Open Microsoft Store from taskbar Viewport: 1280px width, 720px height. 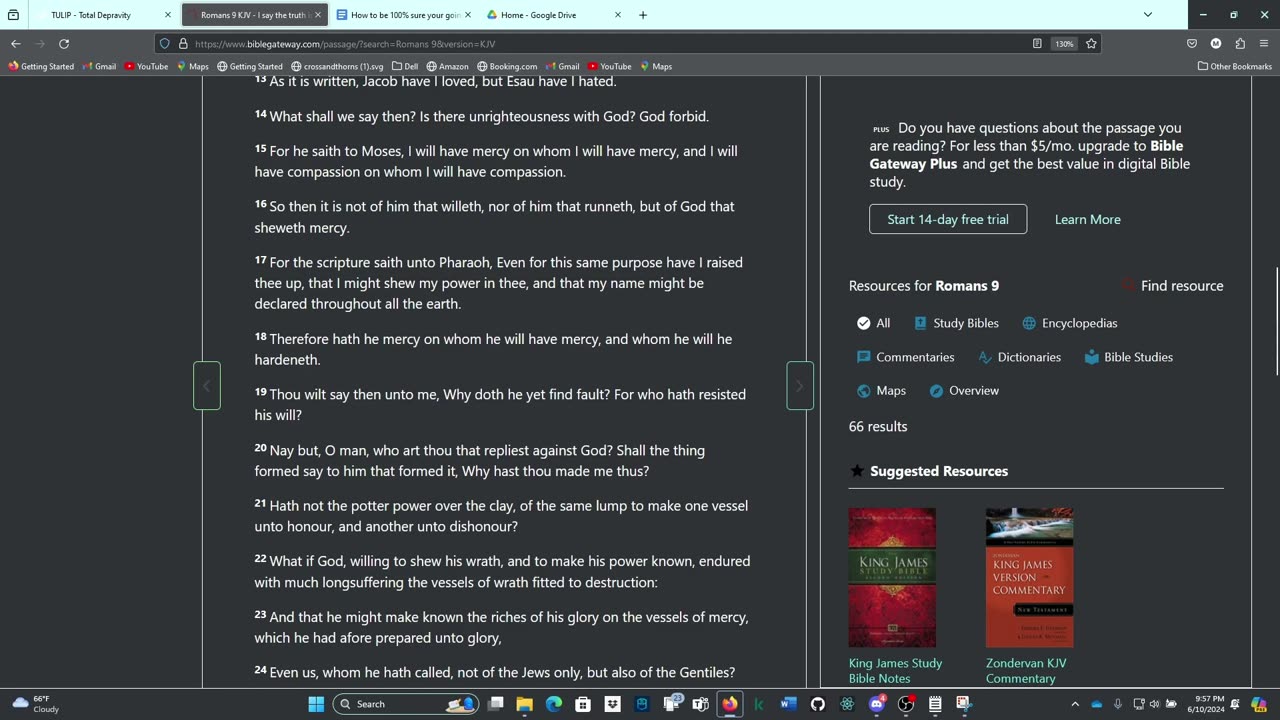(583, 704)
